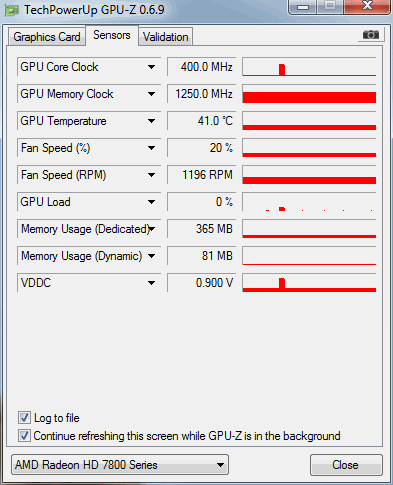393x485 pixels.
Task: Toggle the Log to file checkbox
Action: click(24, 418)
